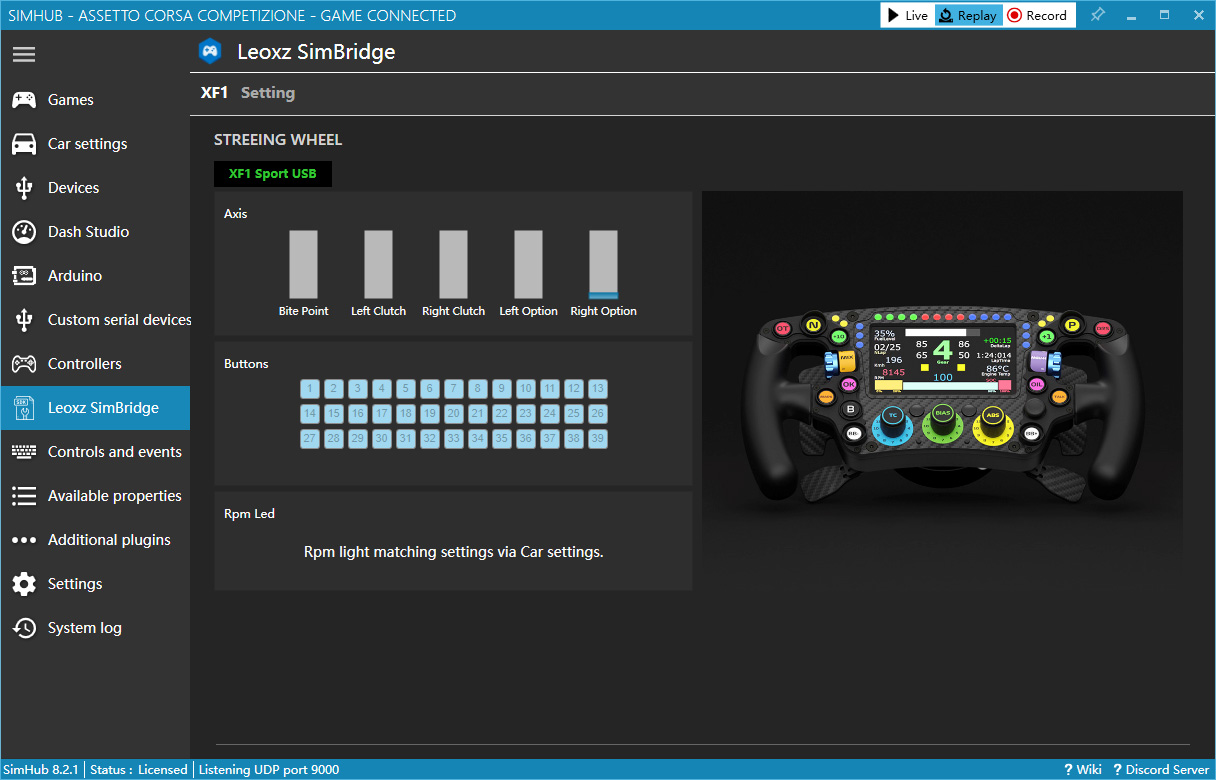Click button indicator 10
This screenshot has width=1216, height=780.
click(526, 389)
